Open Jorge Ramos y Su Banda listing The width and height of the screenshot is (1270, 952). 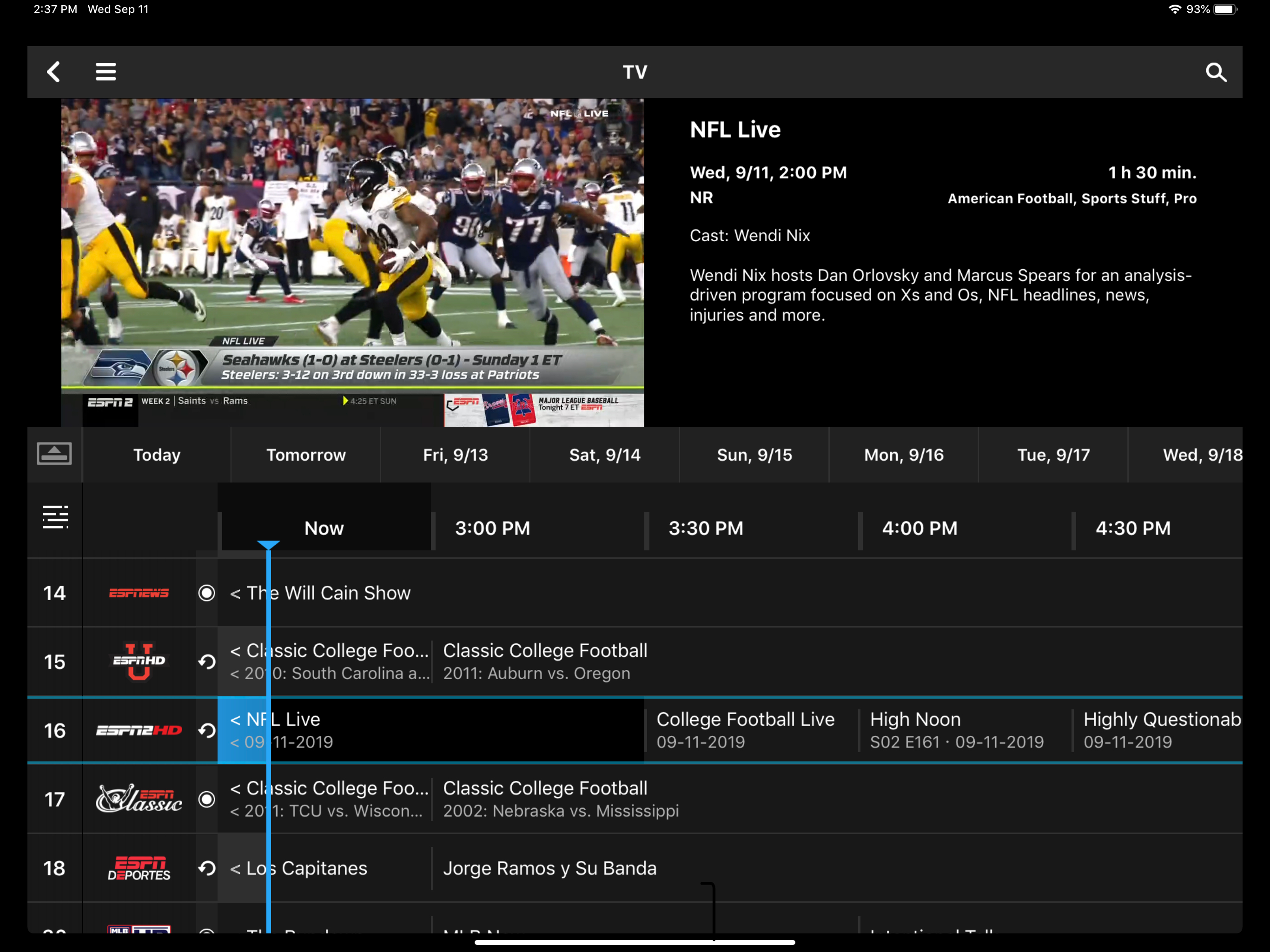pos(837,868)
